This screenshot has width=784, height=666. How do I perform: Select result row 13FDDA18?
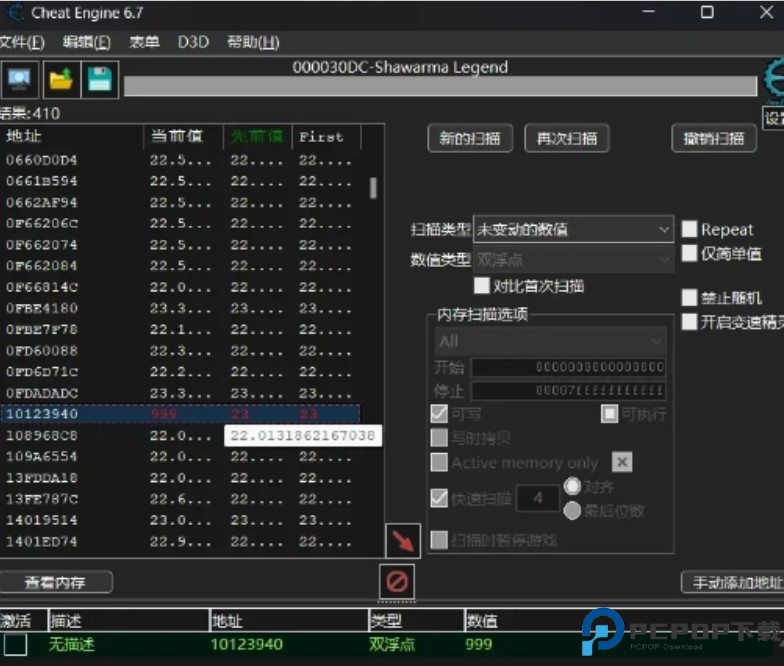click(180, 478)
